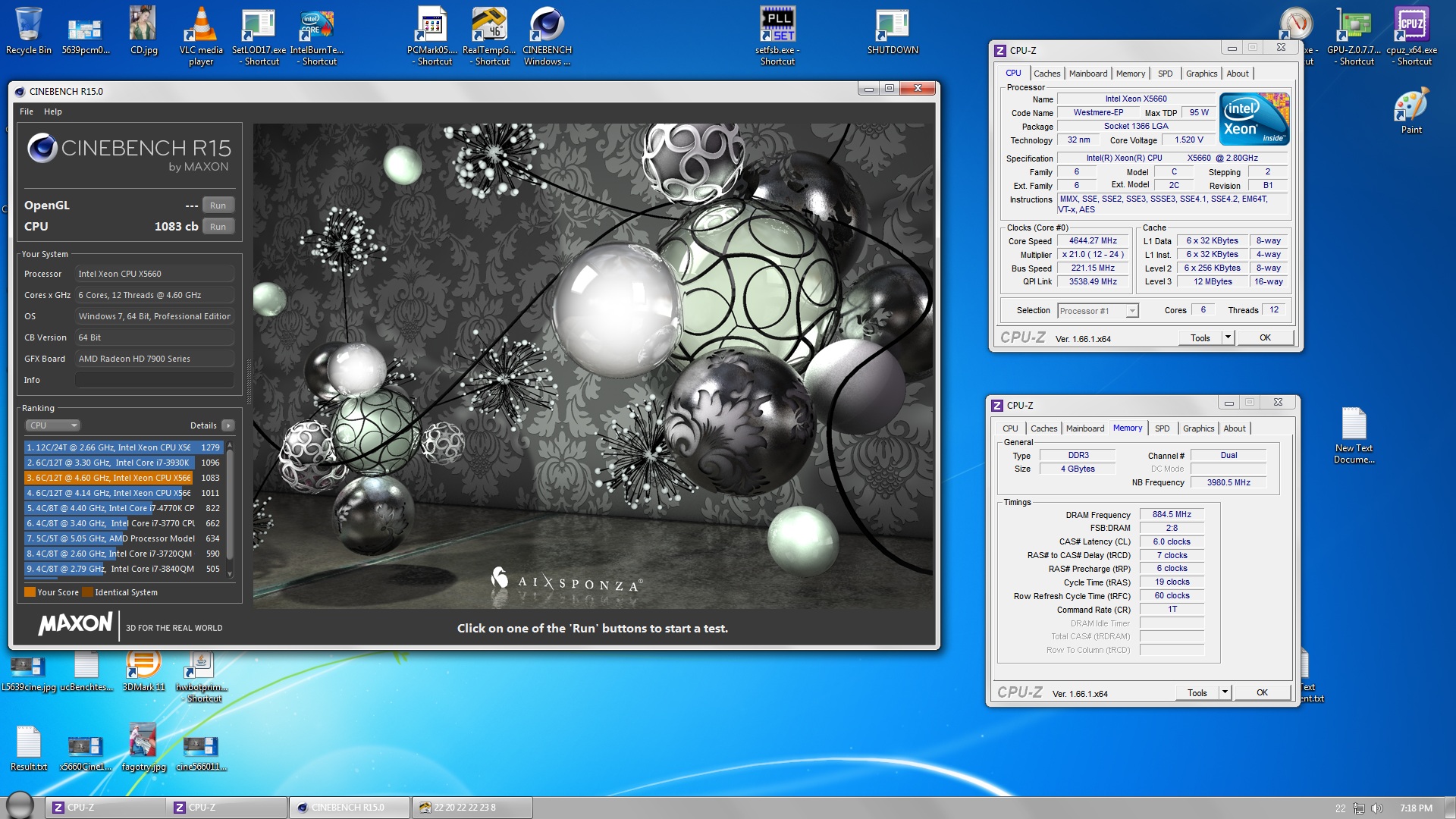Open the Recycle Bin desktop icon
Viewport: 1456px width, 819px height.
point(28,30)
